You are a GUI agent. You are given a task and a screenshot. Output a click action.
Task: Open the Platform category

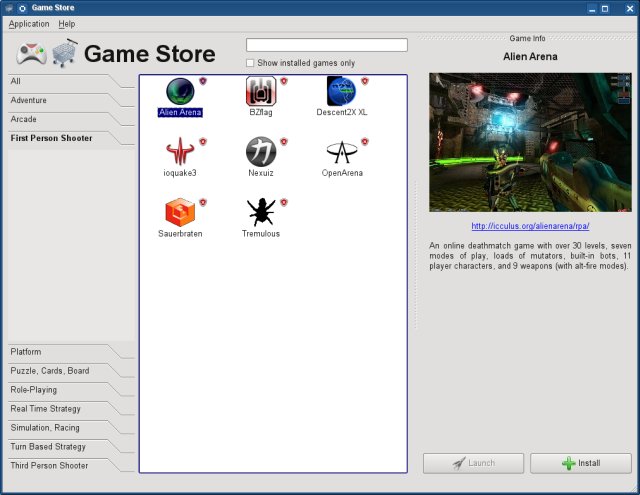point(71,352)
